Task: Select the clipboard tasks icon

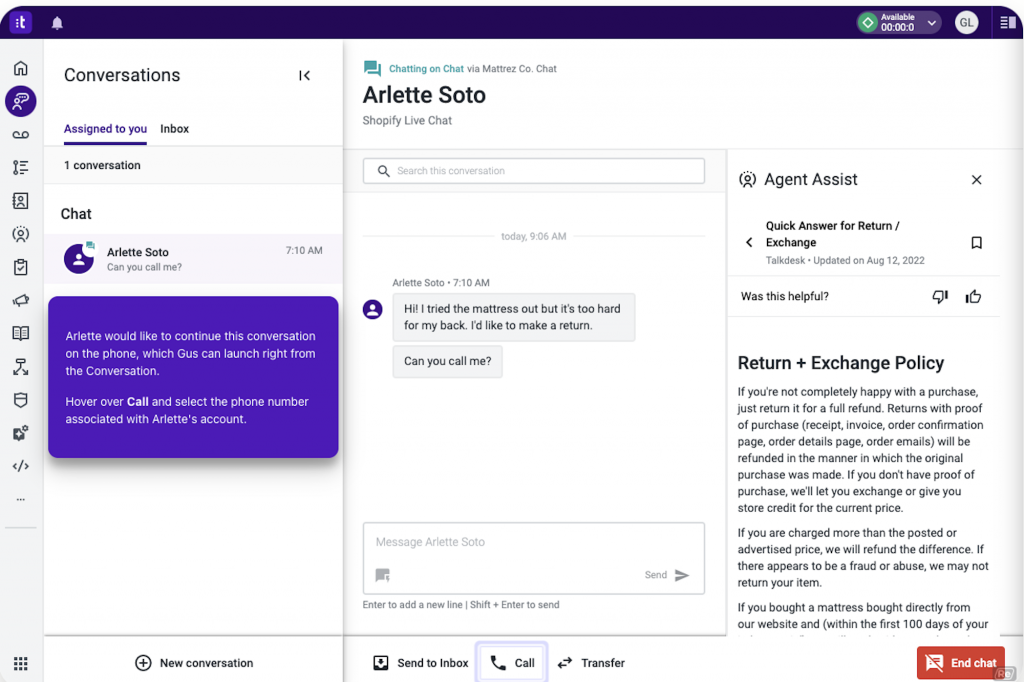Action: pyautogui.click(x=20, y=267)
